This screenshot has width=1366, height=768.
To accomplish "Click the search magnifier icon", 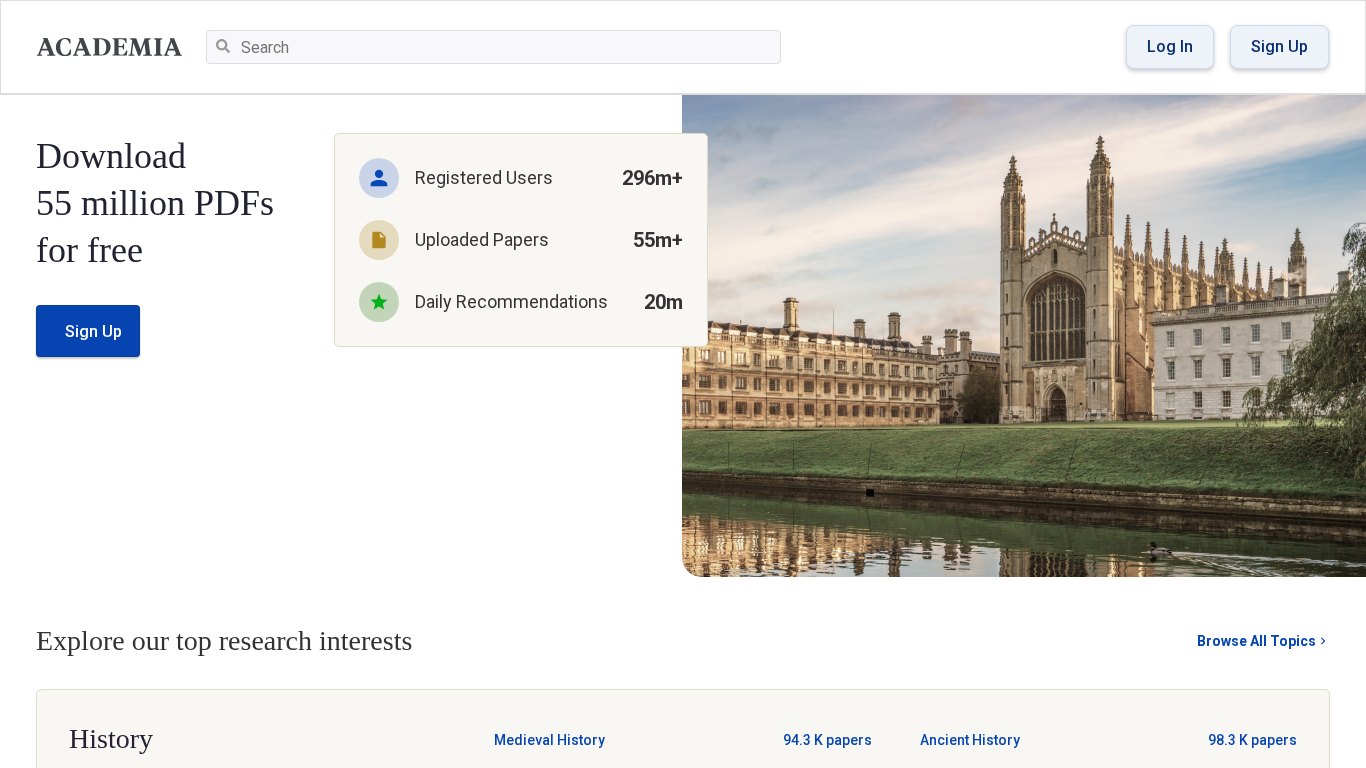I will pyautogui.click(x=223, y=47).
